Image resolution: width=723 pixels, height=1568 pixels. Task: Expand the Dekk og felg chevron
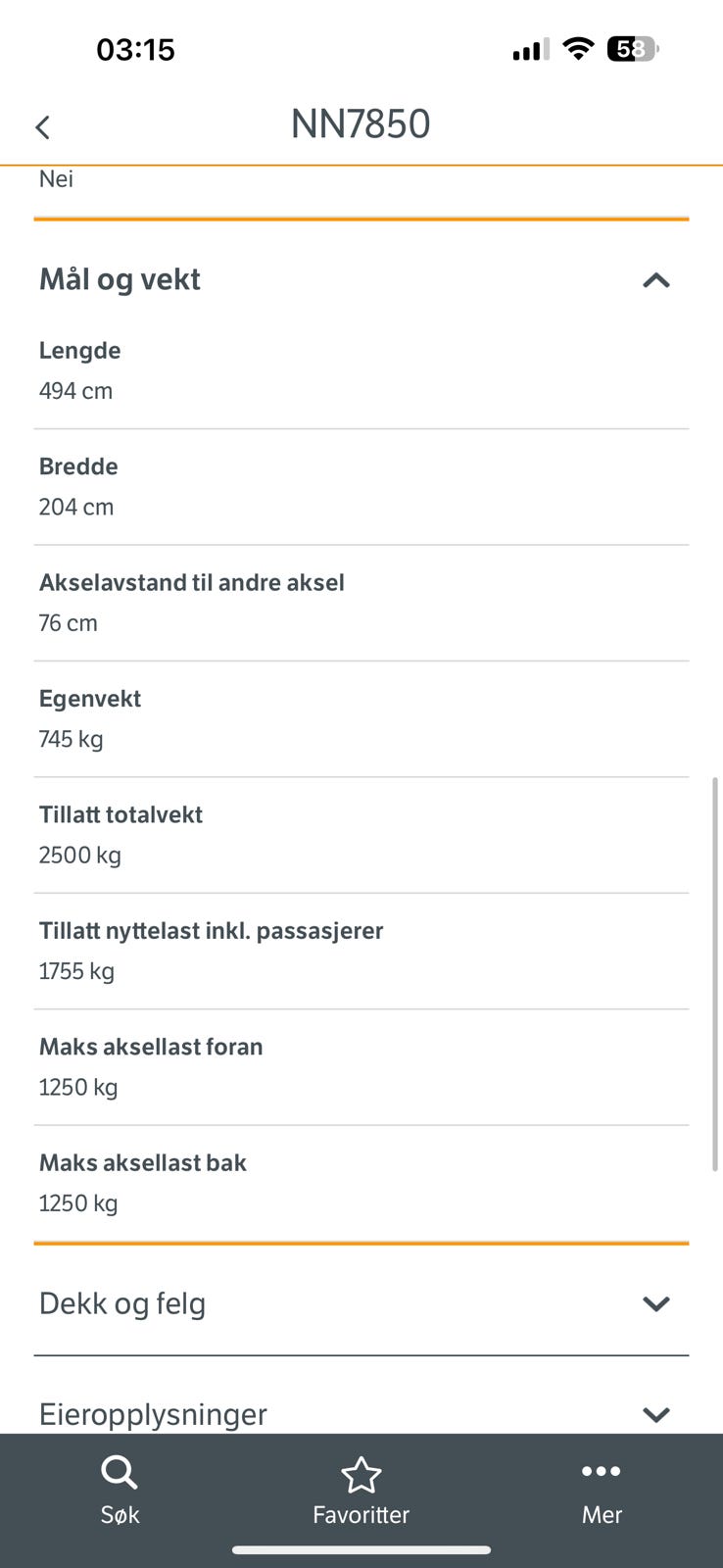[x=655, y=1303]
